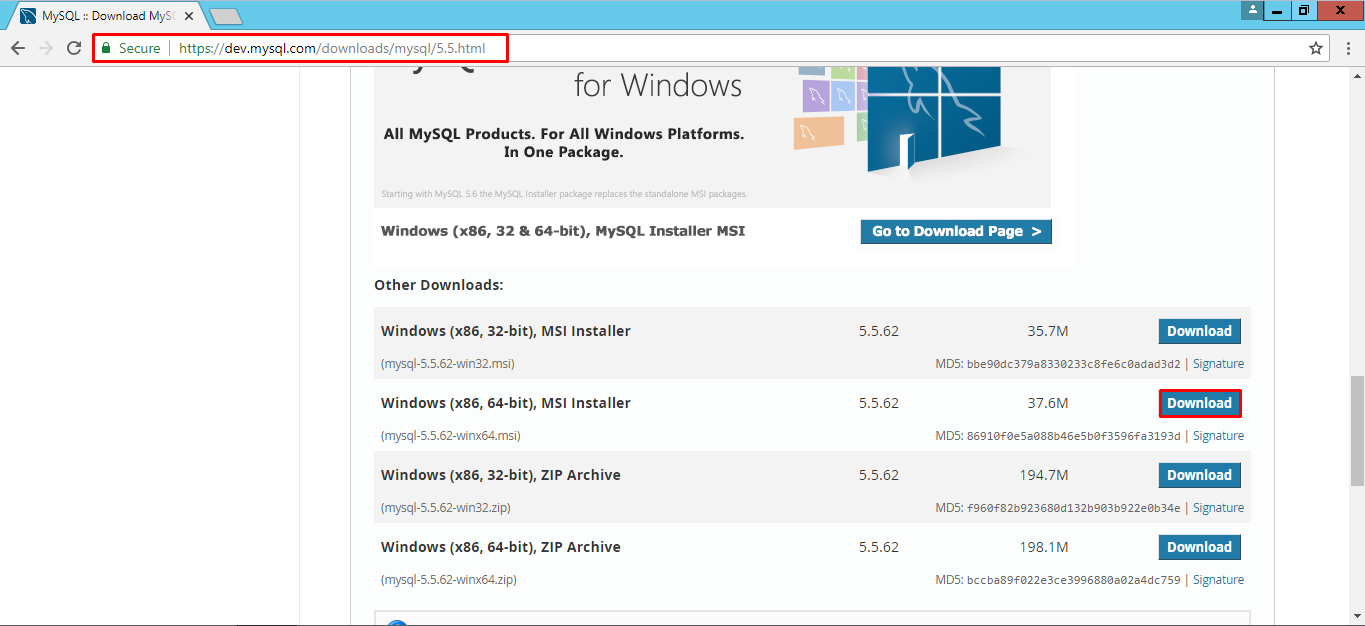Click text Windows (x86, 64-bit), ZIP Archive
The image size is (1365, 626).
pos(501,547)
